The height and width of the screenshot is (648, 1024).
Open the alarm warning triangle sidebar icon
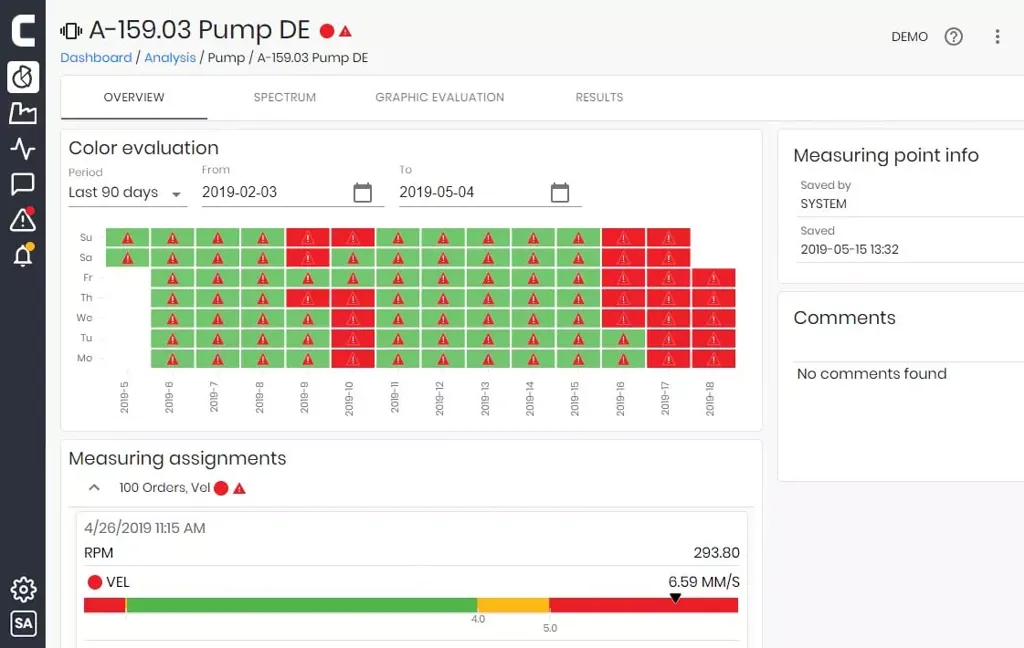22,220
